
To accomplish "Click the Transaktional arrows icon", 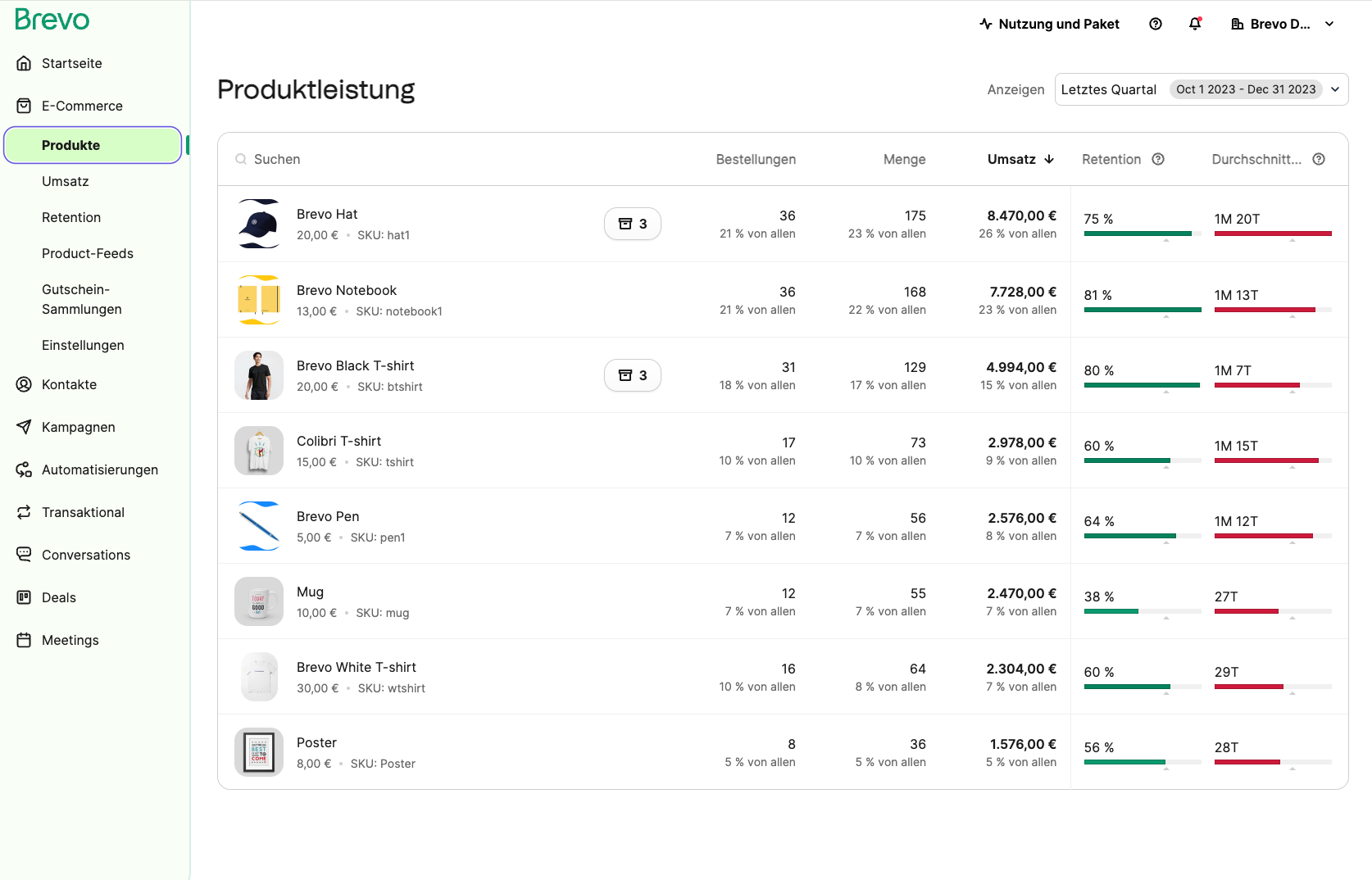I will pyautogui.click(x=25, y=512).
